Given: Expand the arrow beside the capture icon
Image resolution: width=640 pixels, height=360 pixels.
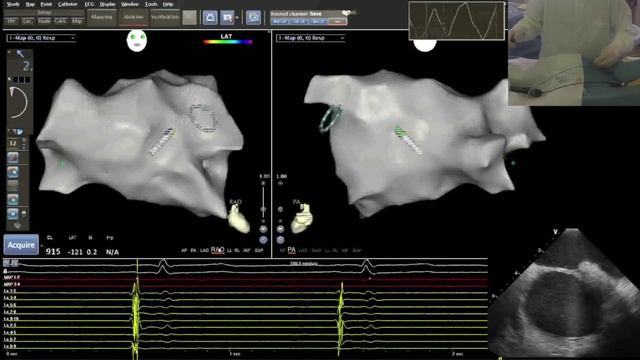Looking at the screenshot, I should pos(237,18).
